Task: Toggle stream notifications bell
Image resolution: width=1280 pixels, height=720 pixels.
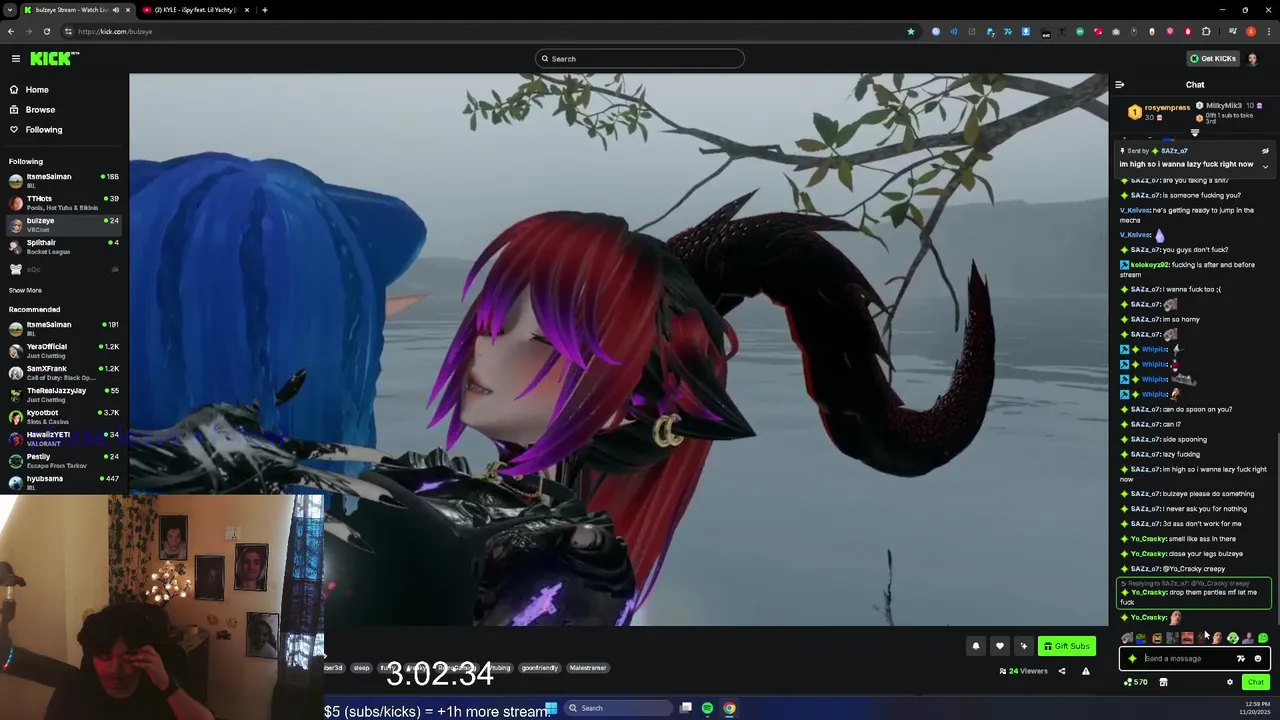Action: click(x=976, y=646)
